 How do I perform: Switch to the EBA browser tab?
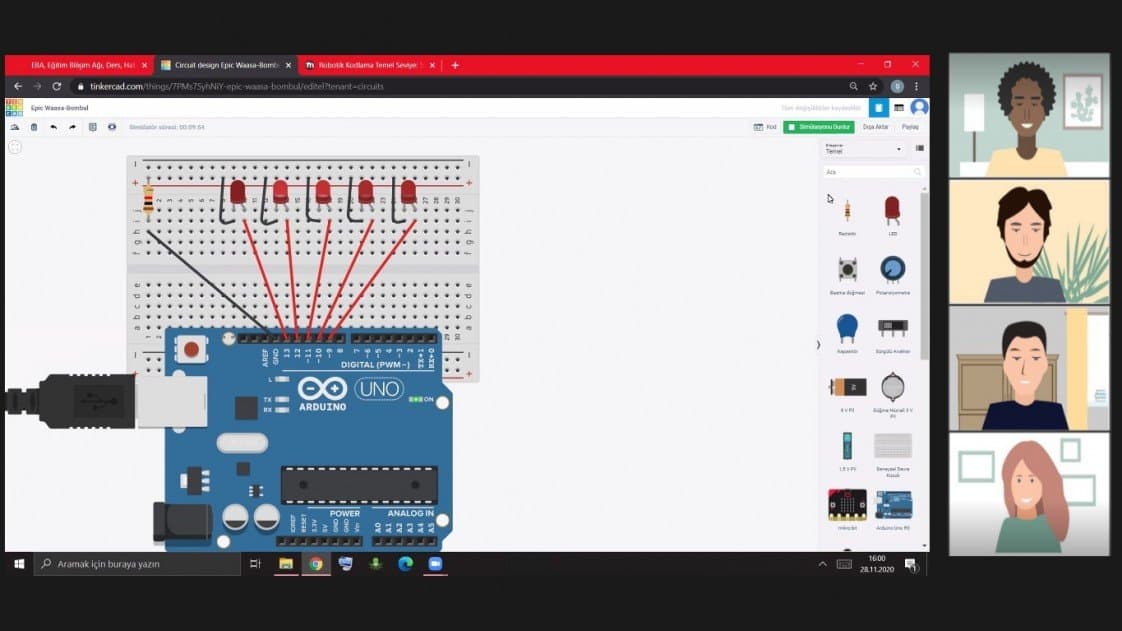pos(80,65)
